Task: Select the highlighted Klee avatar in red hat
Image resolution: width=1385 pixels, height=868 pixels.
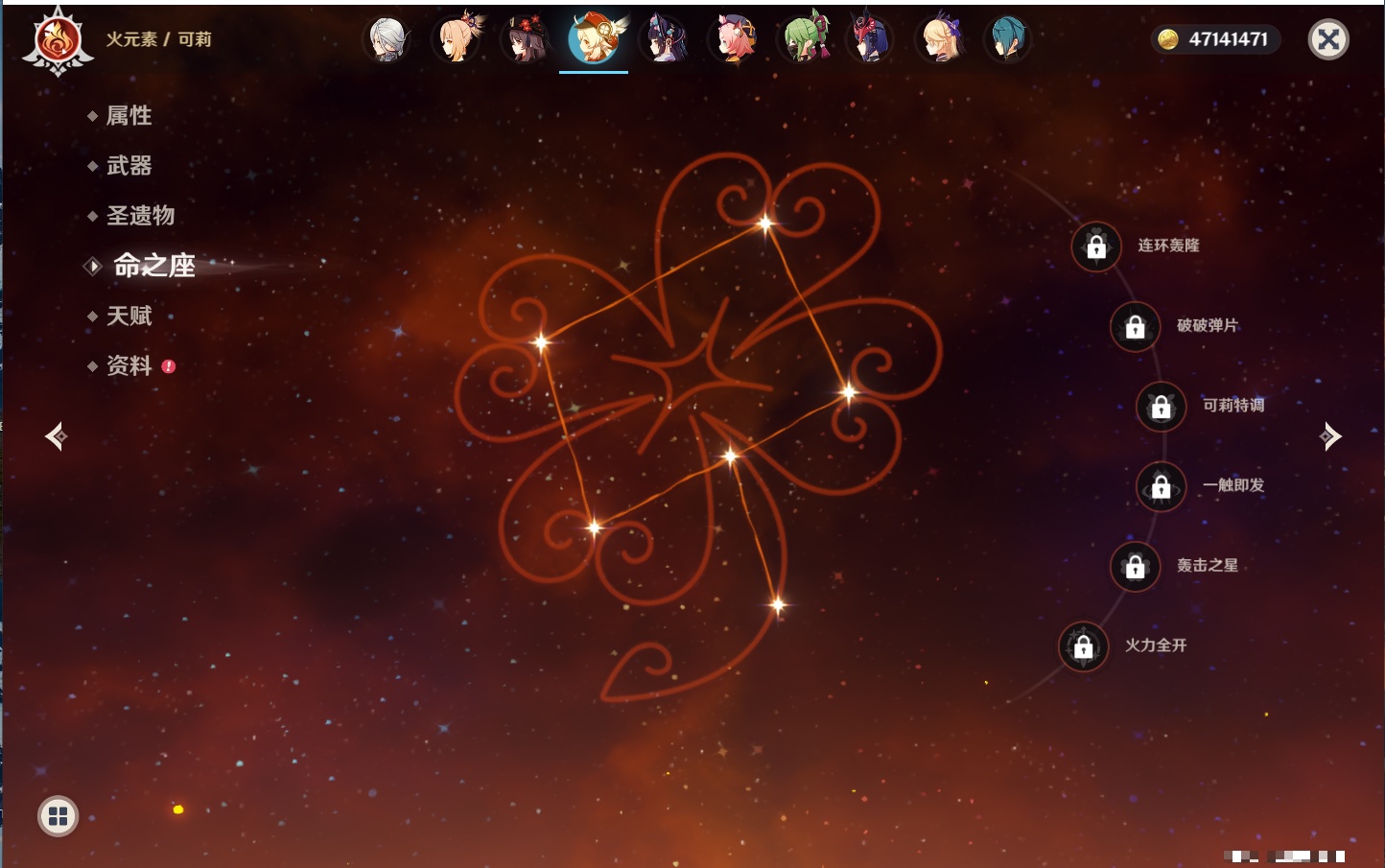Action: [595, 38]
